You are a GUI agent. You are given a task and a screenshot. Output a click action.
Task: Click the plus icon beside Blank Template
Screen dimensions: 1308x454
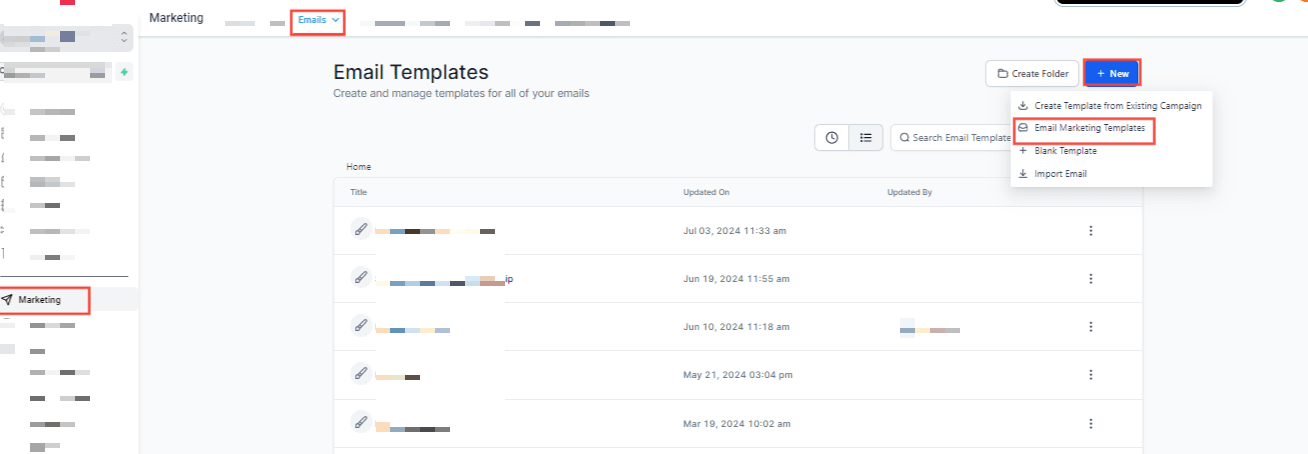(1023, 151)
